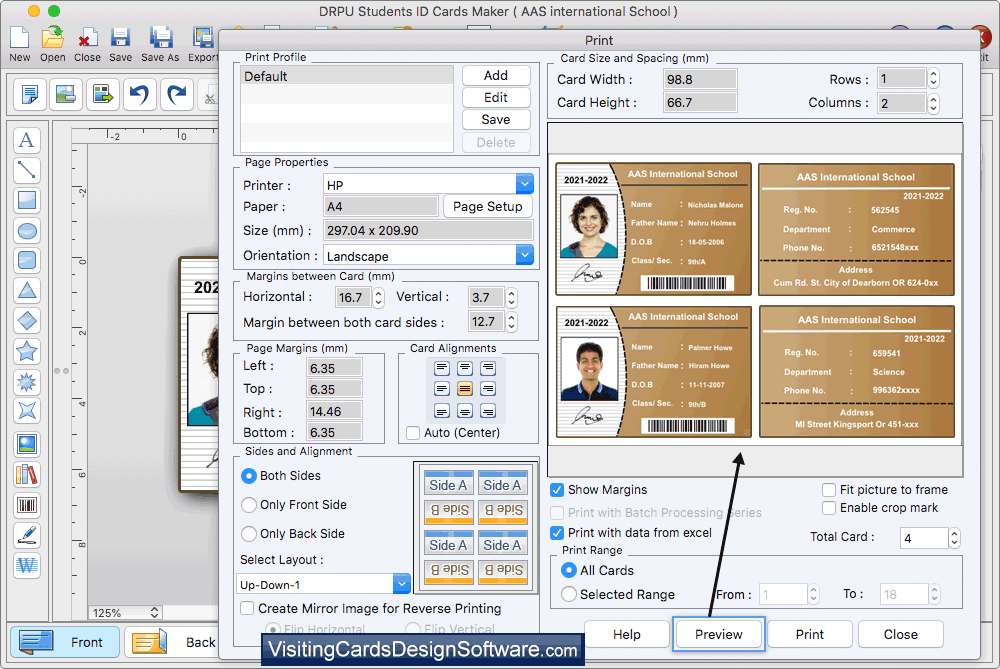Select the Insert image tool
Viewport: 1000px width, 669px height.
(x=27, y=444)
